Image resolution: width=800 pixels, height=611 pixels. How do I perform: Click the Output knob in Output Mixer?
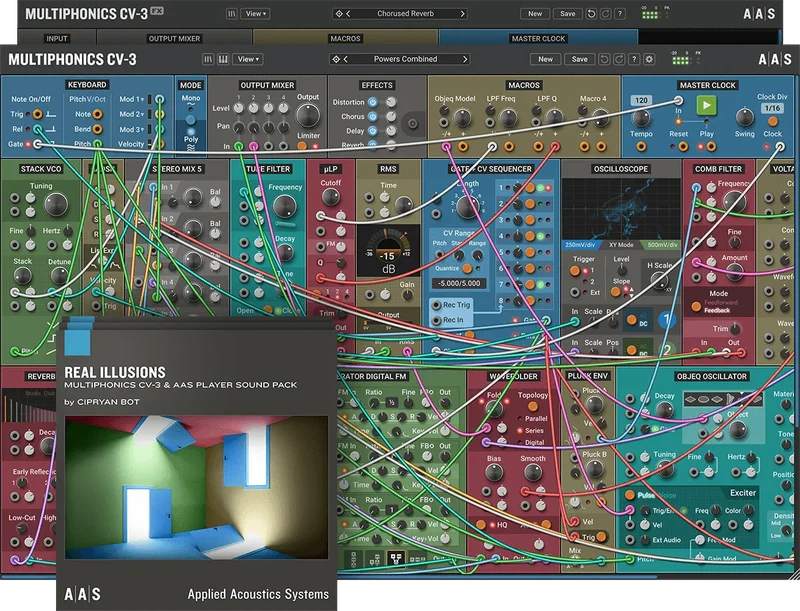pyautogui.click(x=308, y=116)
